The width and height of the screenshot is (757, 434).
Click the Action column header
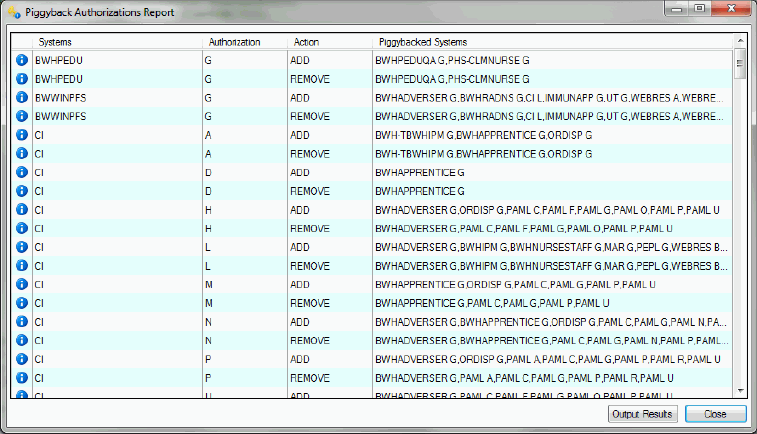point(307,42)
